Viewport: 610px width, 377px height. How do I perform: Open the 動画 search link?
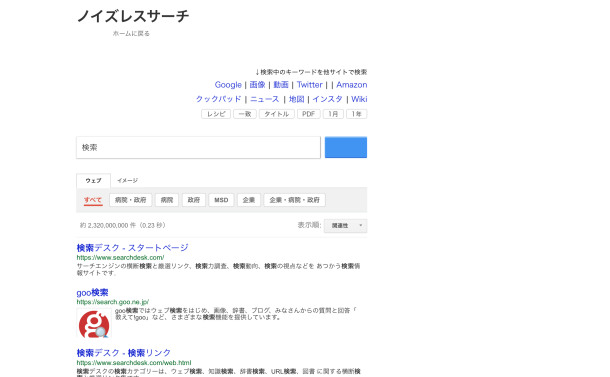point(281,85)
